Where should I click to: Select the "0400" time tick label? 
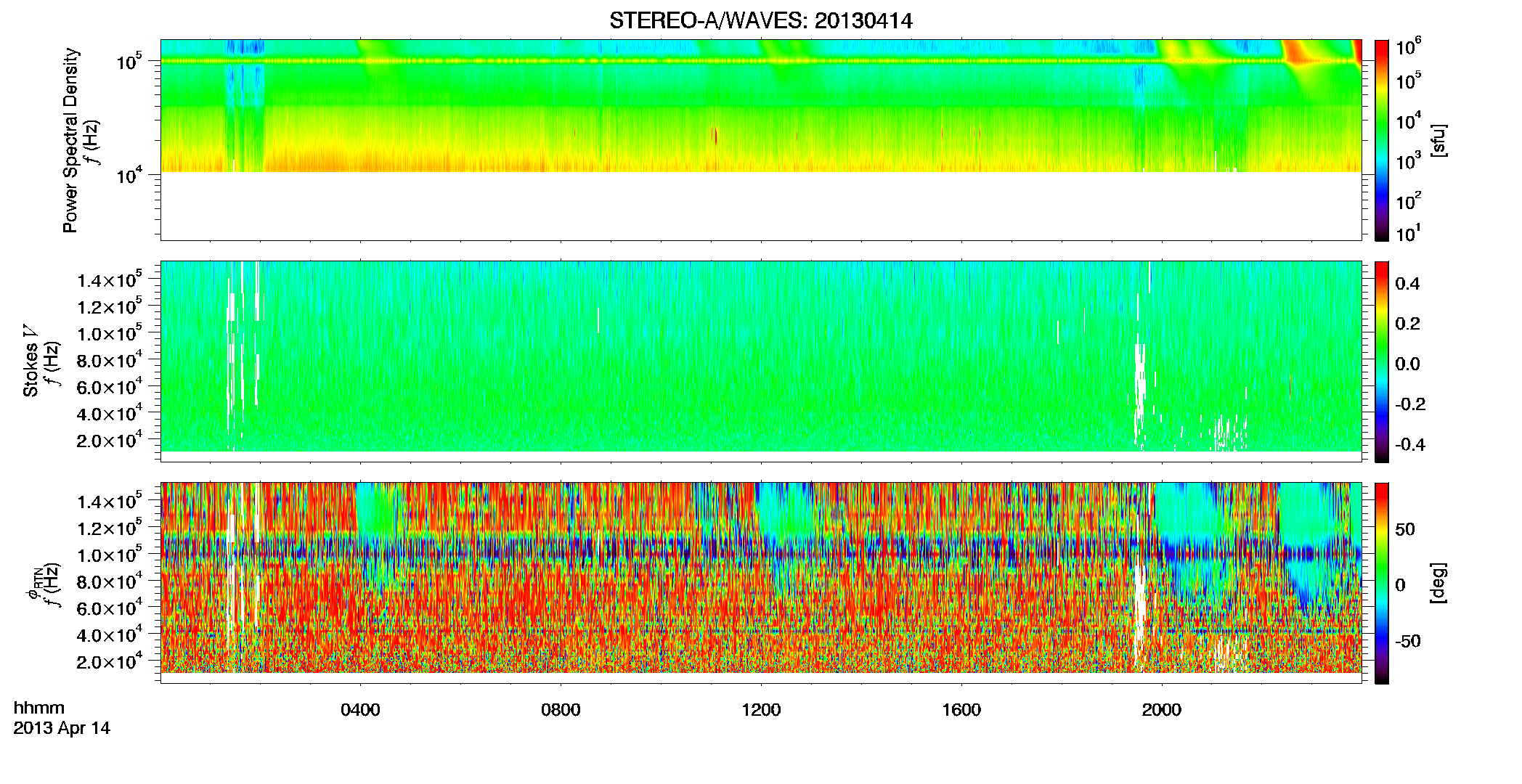pos(360,710)
